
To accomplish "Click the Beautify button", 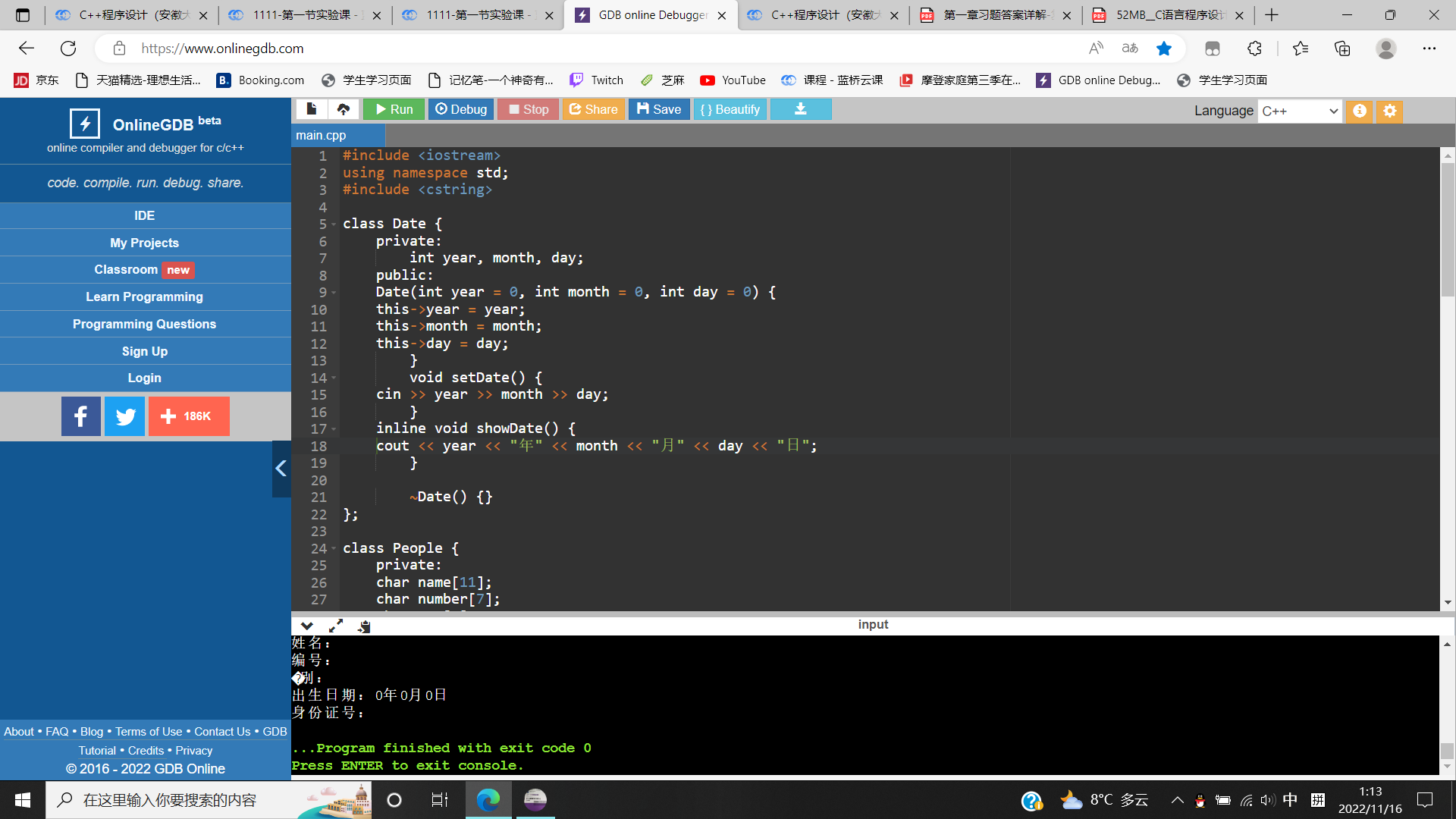I will point(730,109).
